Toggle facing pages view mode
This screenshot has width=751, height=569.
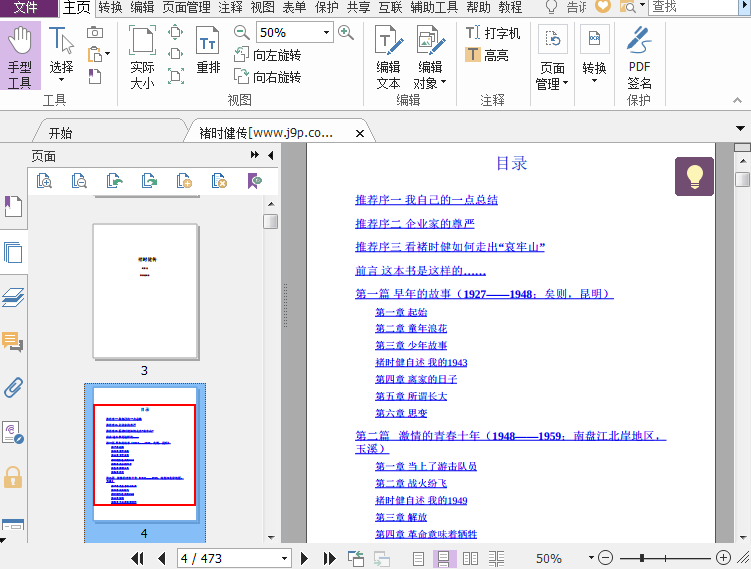click(x=470, y=558)
